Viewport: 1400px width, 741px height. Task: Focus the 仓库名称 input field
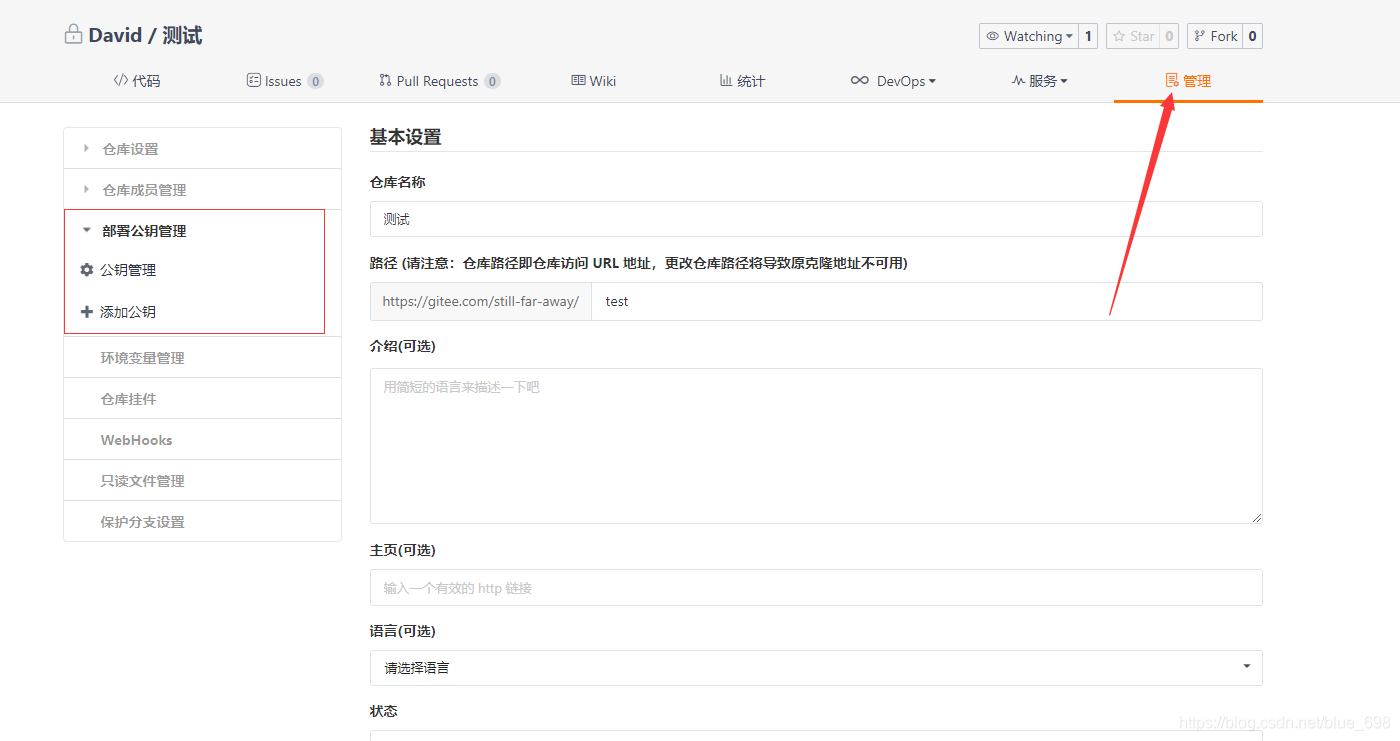(x=816, y=219)
